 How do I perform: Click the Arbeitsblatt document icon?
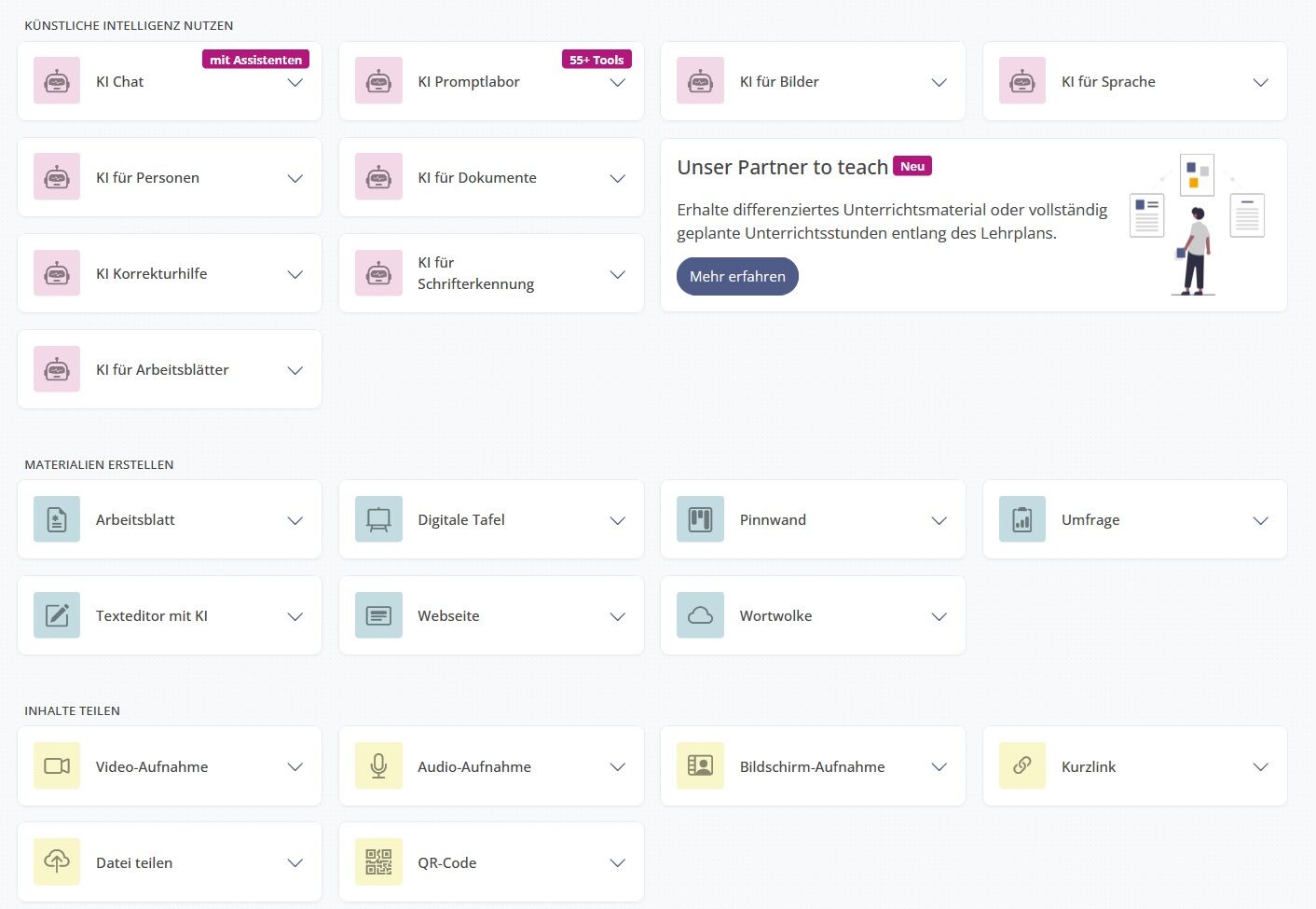(x=57, y=519)
